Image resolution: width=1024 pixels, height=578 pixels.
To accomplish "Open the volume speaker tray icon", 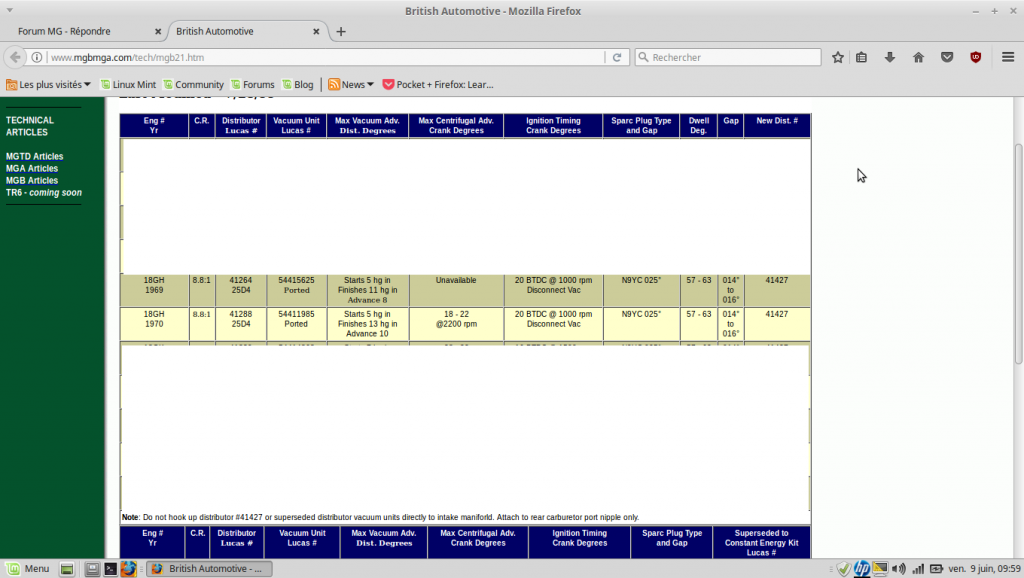I will (x=899, y=569).
